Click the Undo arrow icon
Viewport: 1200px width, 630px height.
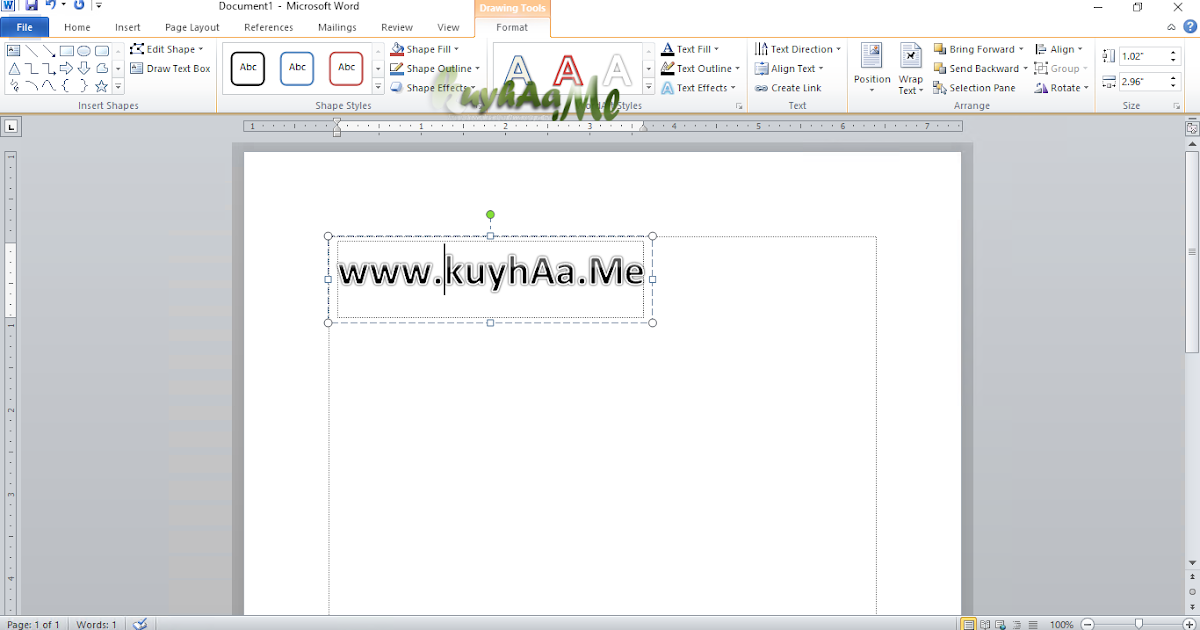tap(51, 6)
